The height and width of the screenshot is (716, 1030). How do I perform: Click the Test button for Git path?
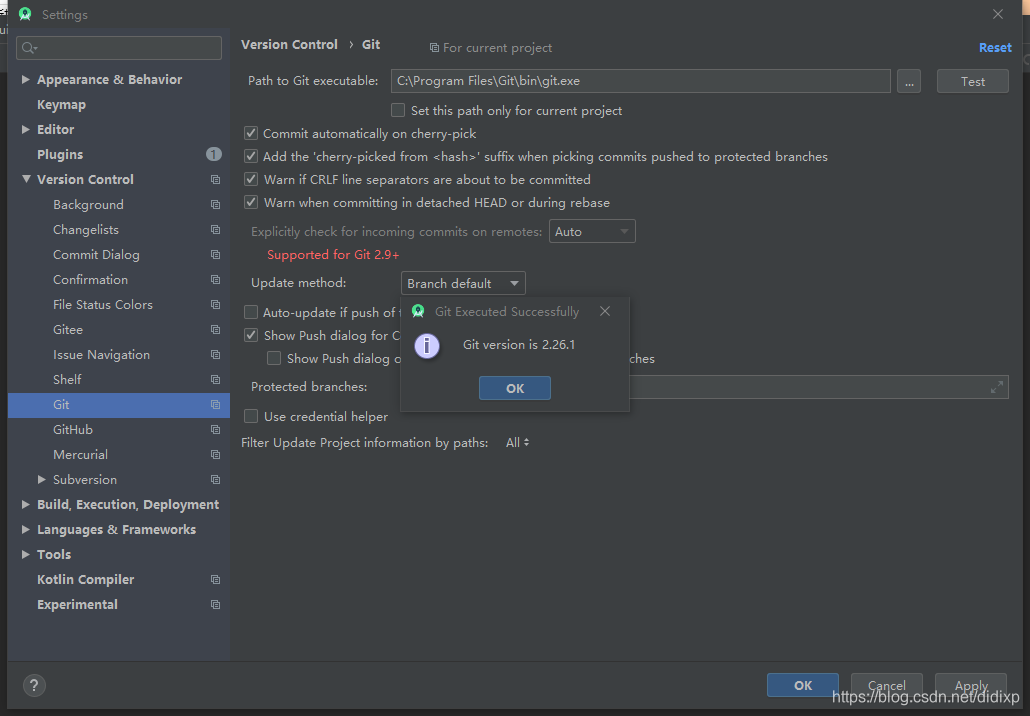(972, 81)
